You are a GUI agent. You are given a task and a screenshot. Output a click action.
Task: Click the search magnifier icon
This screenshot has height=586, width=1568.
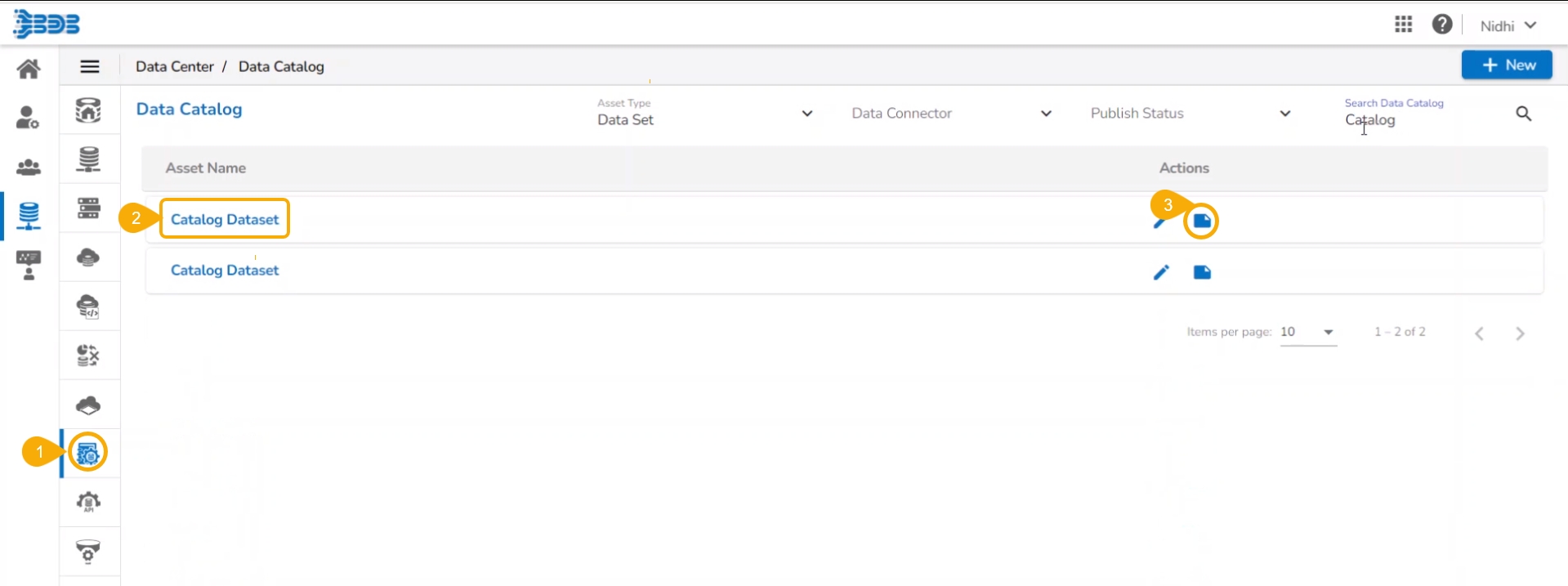1523,114
